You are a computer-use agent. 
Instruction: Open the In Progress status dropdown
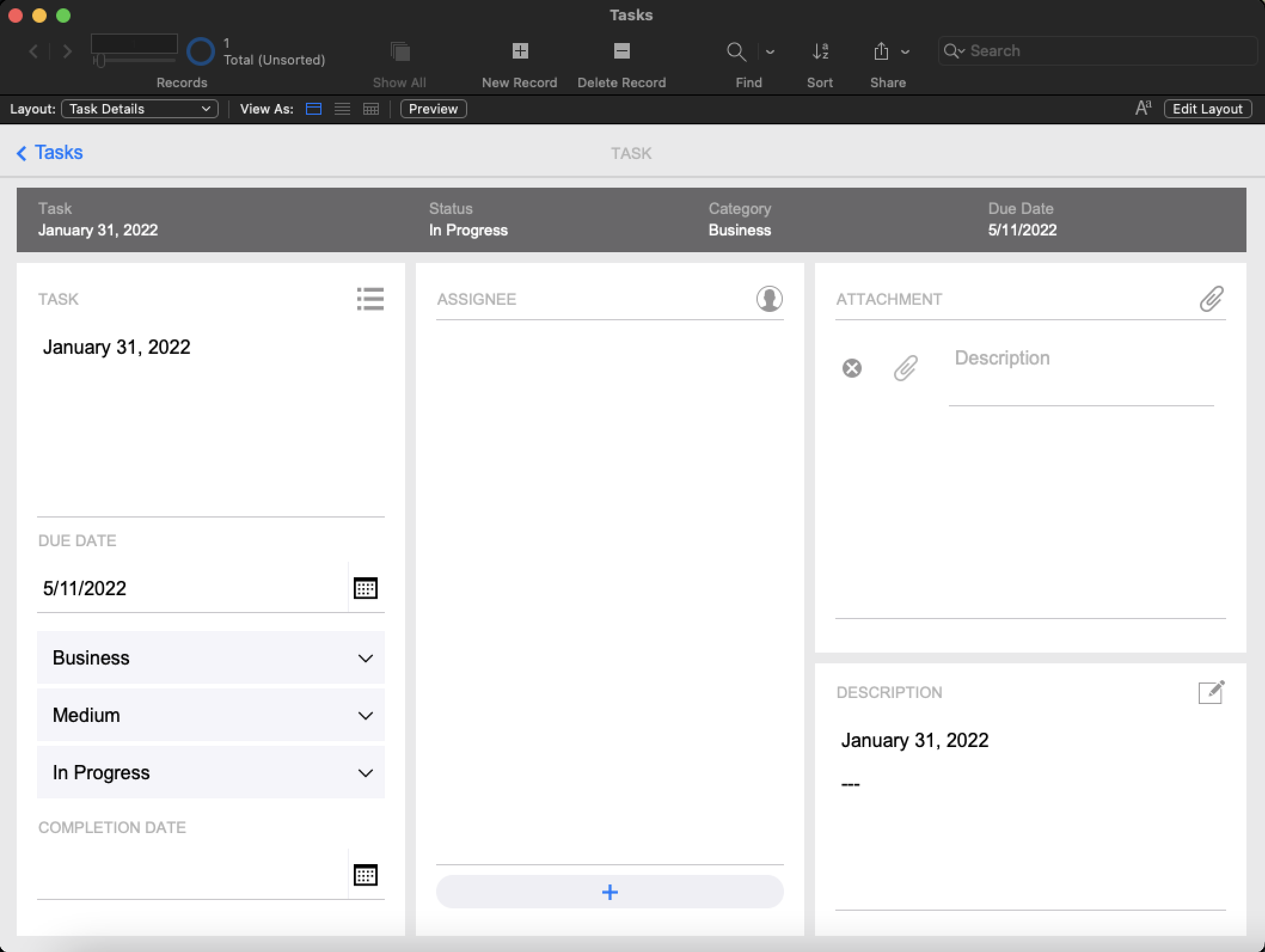coord(211,772)
